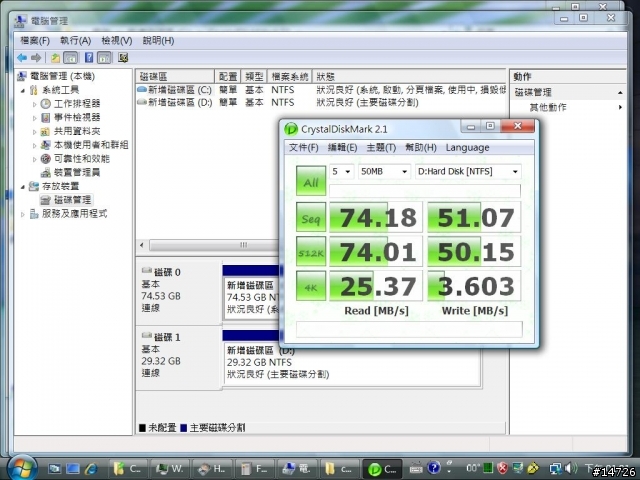
Task: Click the 狀態 column header
Action: [409, 76]
